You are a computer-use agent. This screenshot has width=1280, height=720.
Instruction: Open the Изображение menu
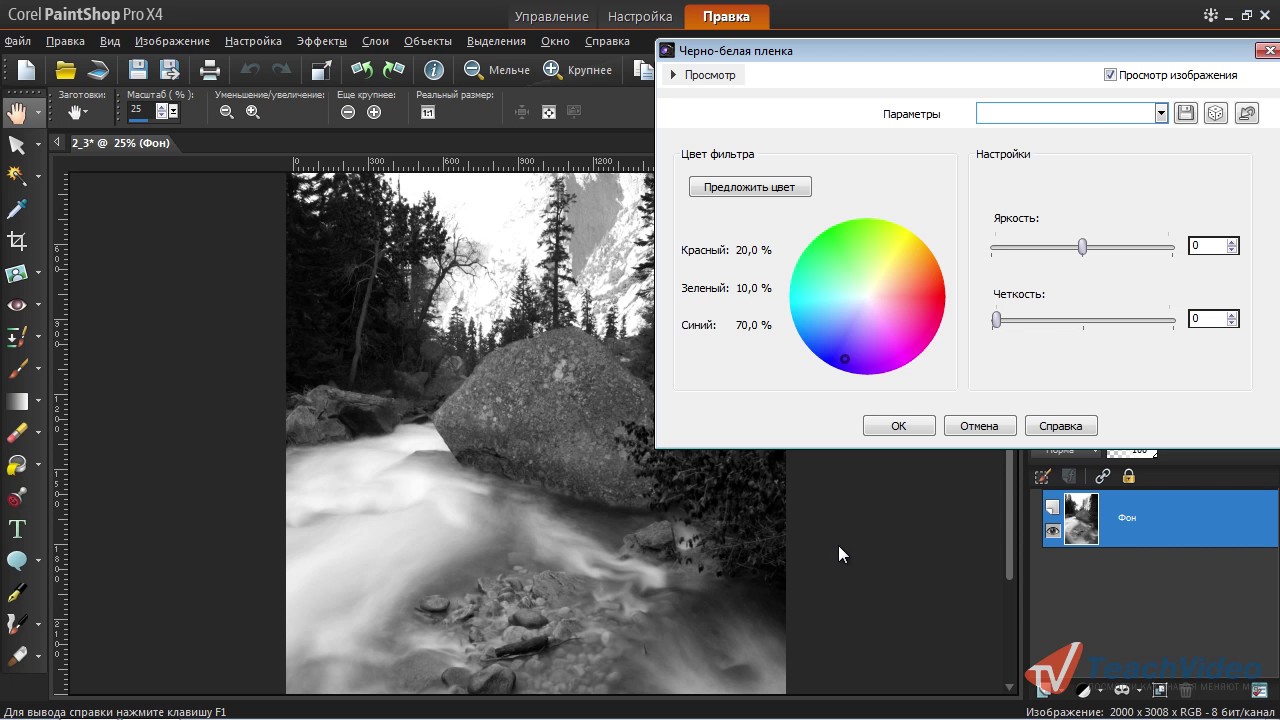[172, 41]
